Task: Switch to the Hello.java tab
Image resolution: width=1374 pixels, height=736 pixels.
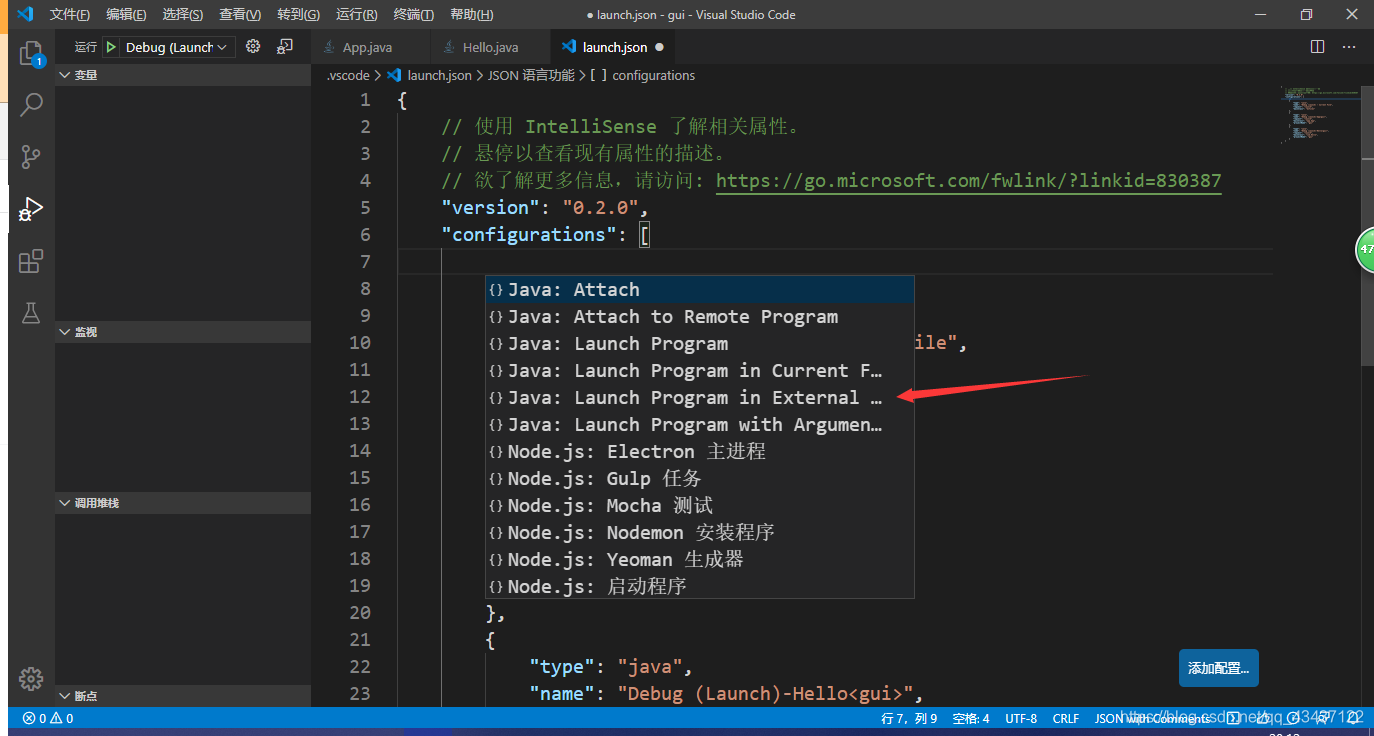Action: [489, 47]
